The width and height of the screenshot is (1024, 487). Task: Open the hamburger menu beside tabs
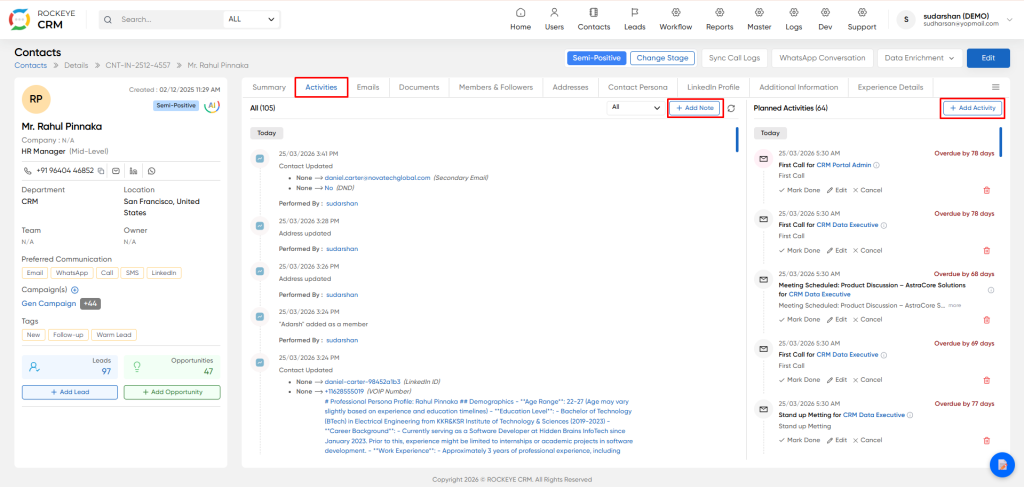[995, 87]
